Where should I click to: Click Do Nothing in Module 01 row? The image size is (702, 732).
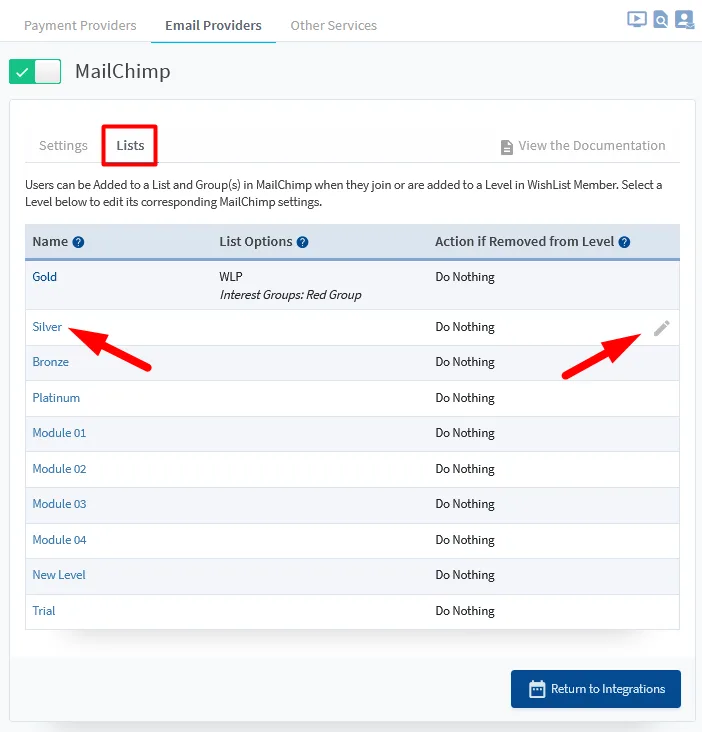coord(465,433)
